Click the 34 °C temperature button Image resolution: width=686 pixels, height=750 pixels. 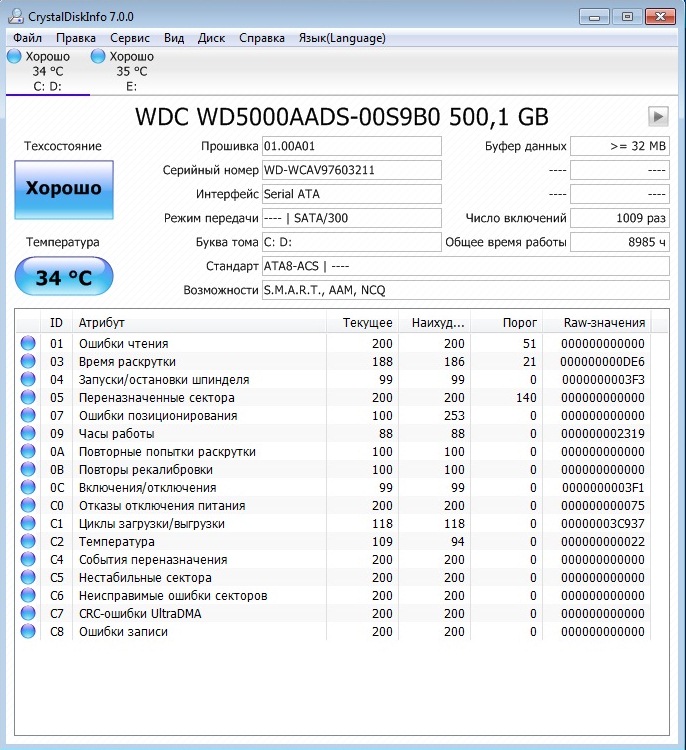64,276
